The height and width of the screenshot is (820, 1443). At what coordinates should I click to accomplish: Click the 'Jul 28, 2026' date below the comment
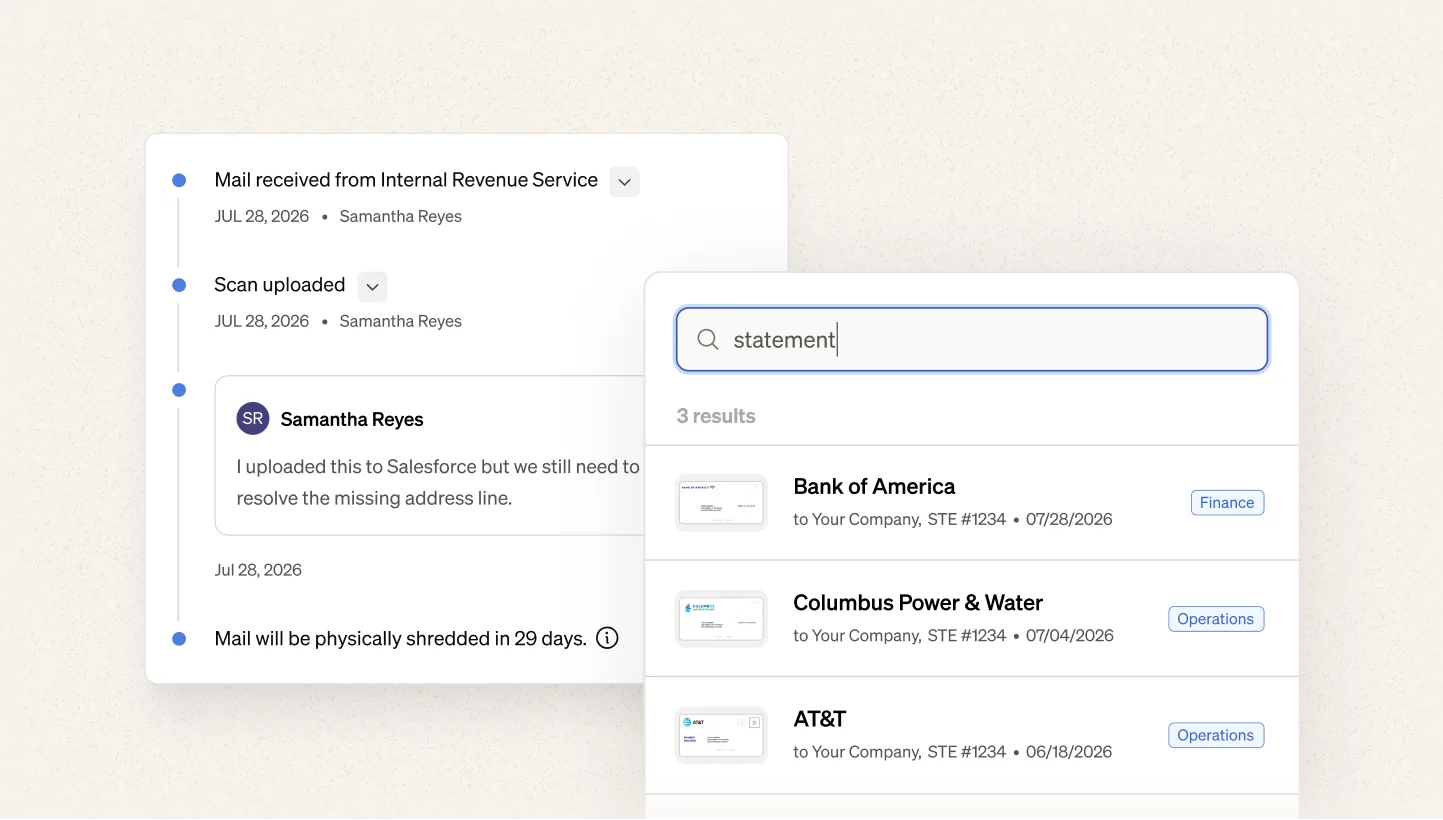[x=258, y=570]
